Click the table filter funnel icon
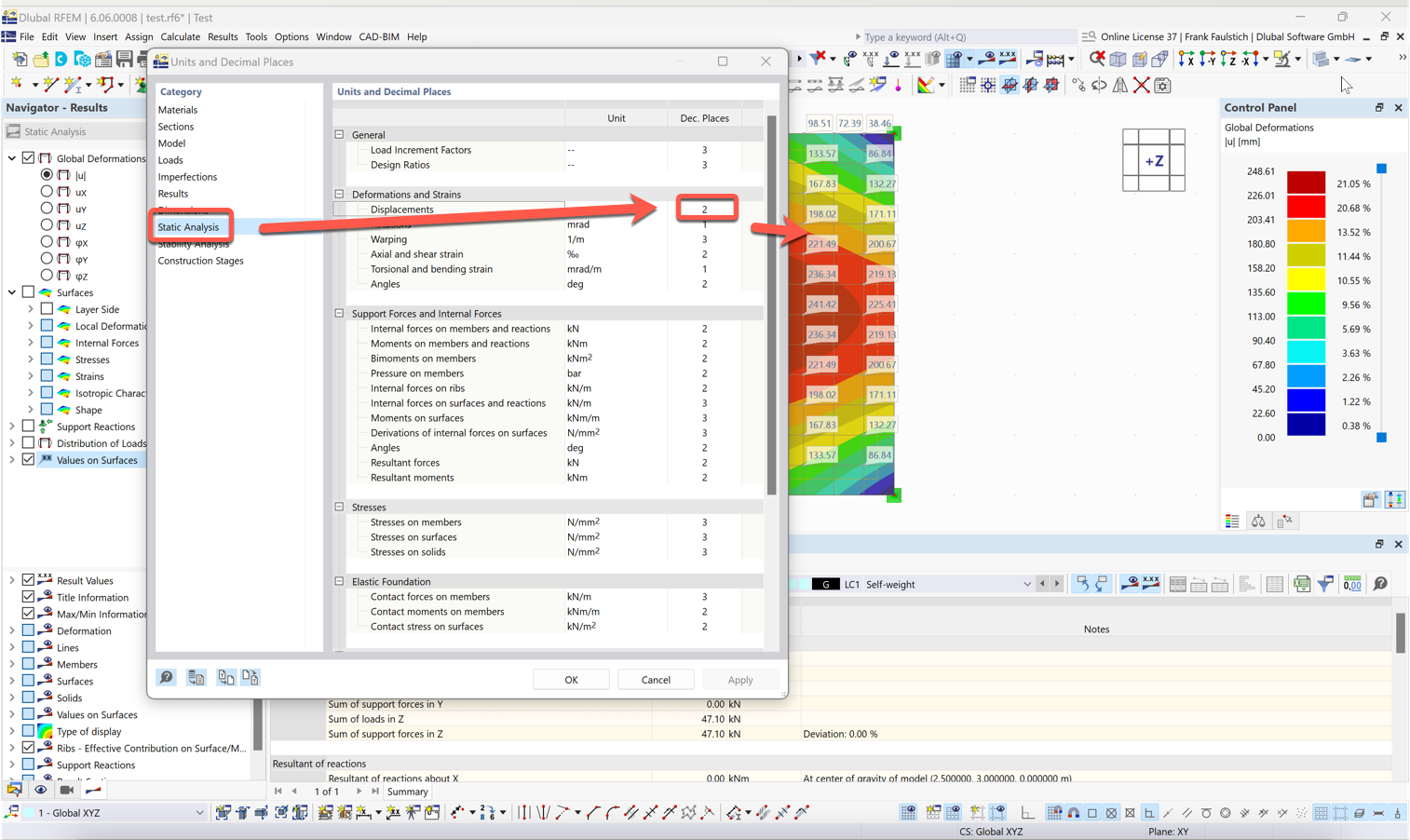Viewport: 1410px width, 840px height. point(1325,585)
